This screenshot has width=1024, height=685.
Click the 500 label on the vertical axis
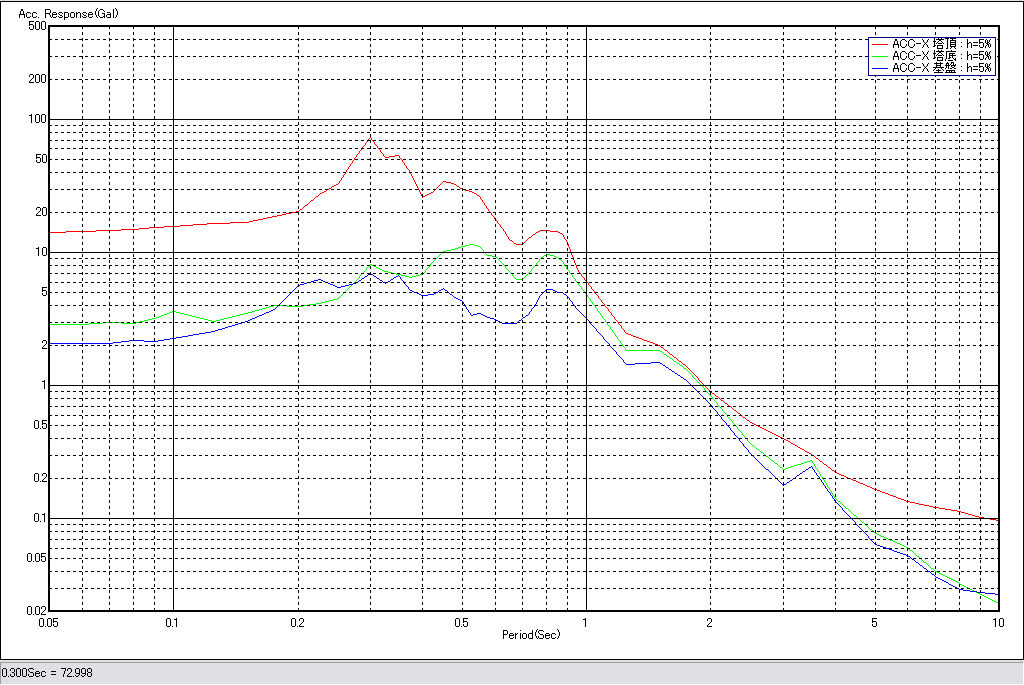[37, 27]
